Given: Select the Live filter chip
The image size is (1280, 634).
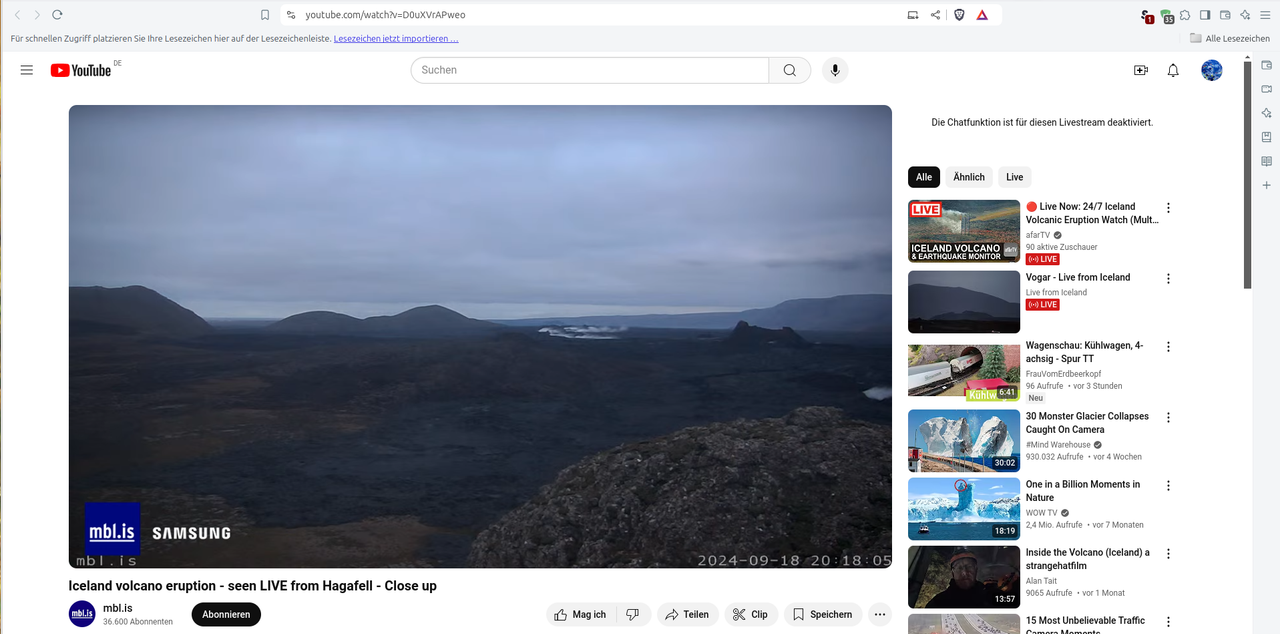Looking at the screenshot, I should point(1015,177).
